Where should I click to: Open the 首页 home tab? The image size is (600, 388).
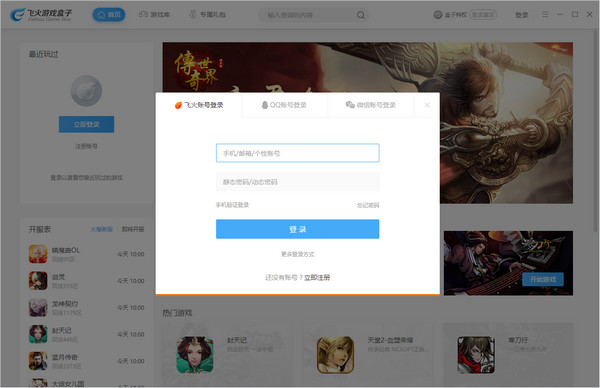(109, 15)
